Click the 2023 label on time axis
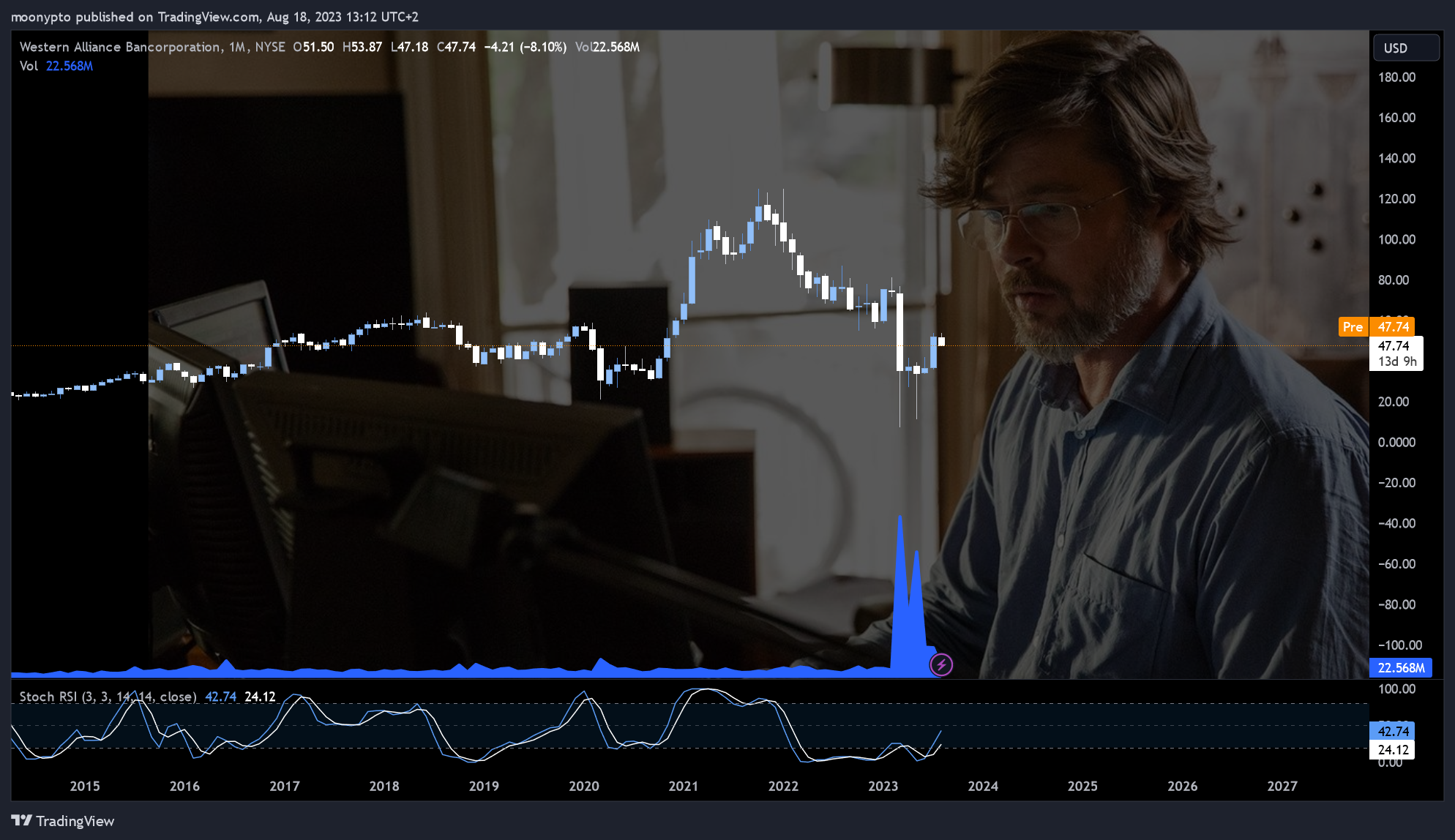 pos(883,786)
